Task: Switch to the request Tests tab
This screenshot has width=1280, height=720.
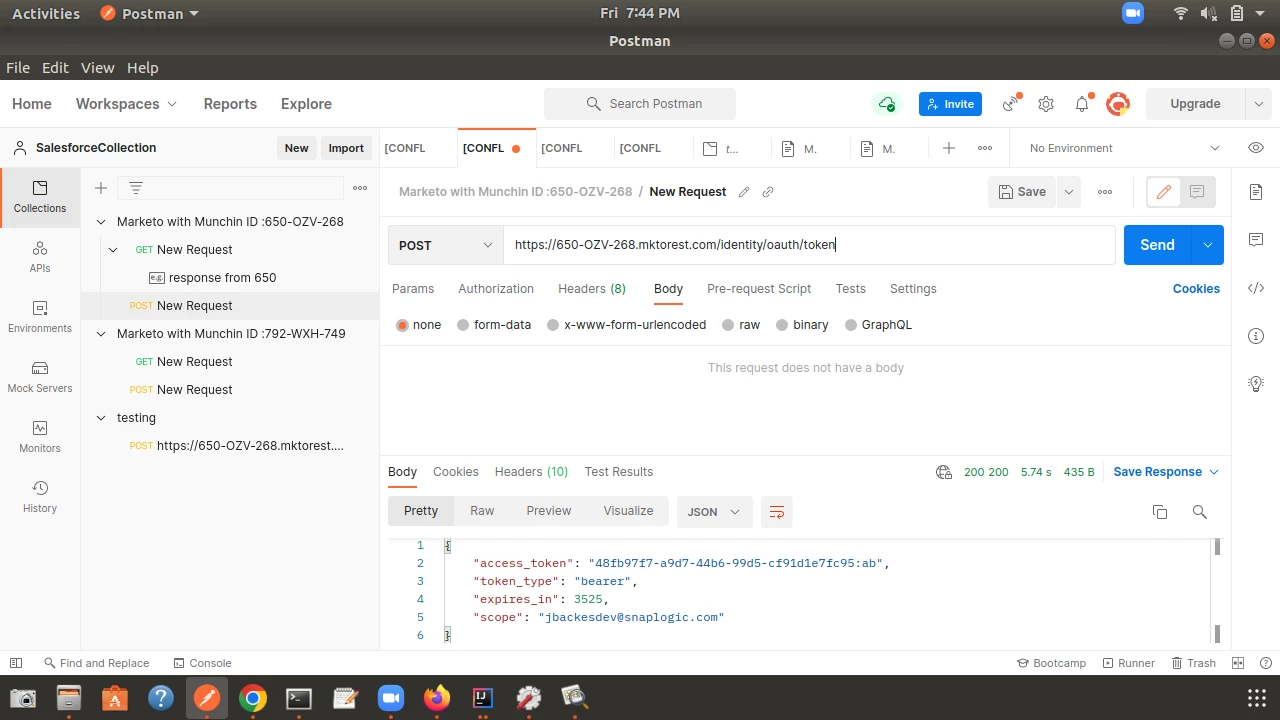Action: (x=851, y=289)
